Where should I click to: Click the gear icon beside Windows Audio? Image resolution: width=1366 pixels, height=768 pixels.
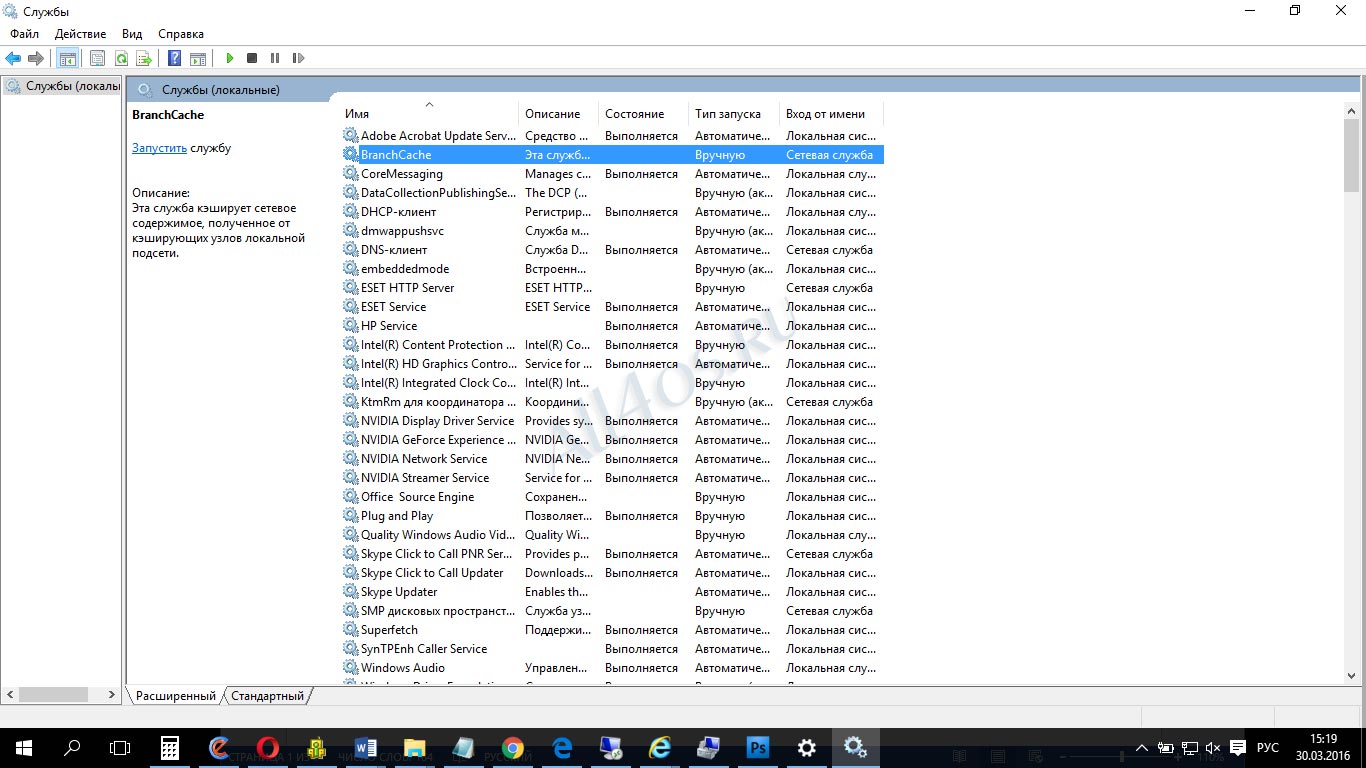[350, 667]
